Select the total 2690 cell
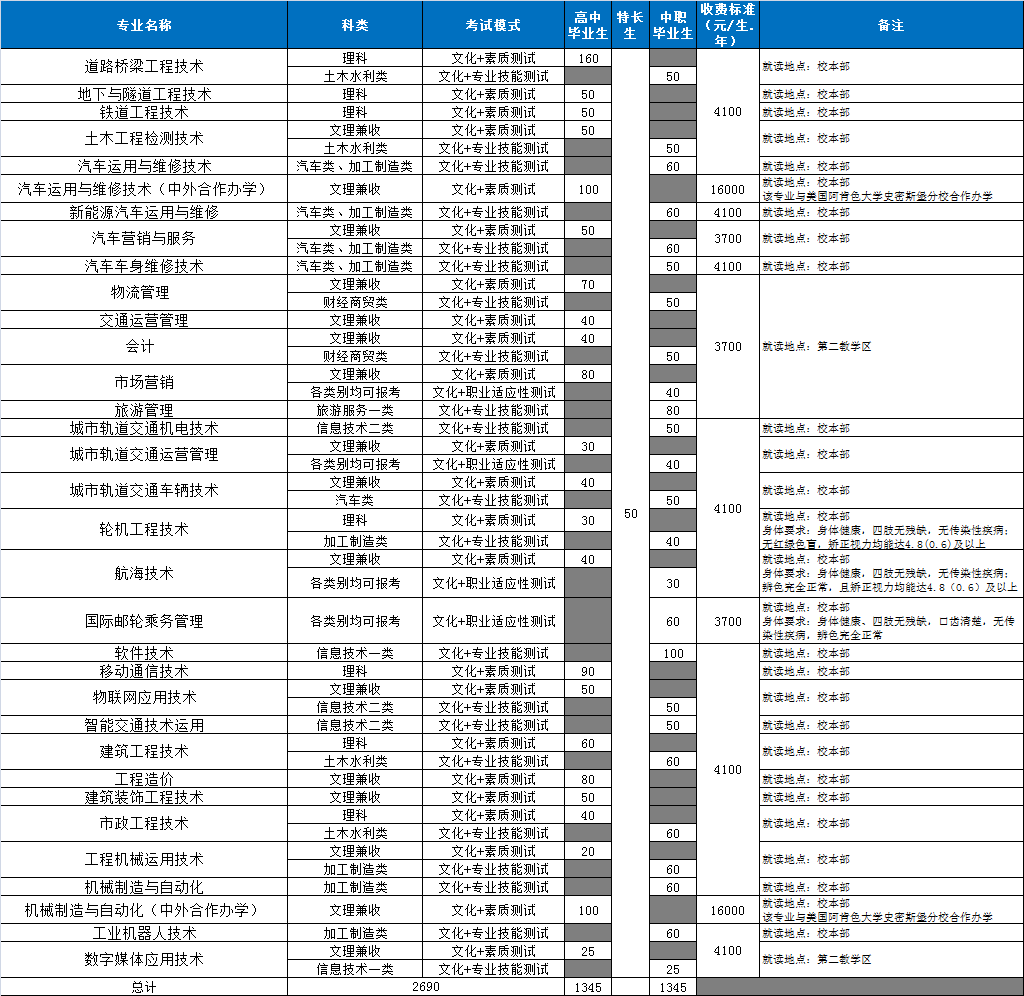The width and height of the screenshot is (1024, 996). (x=426, y=987)
